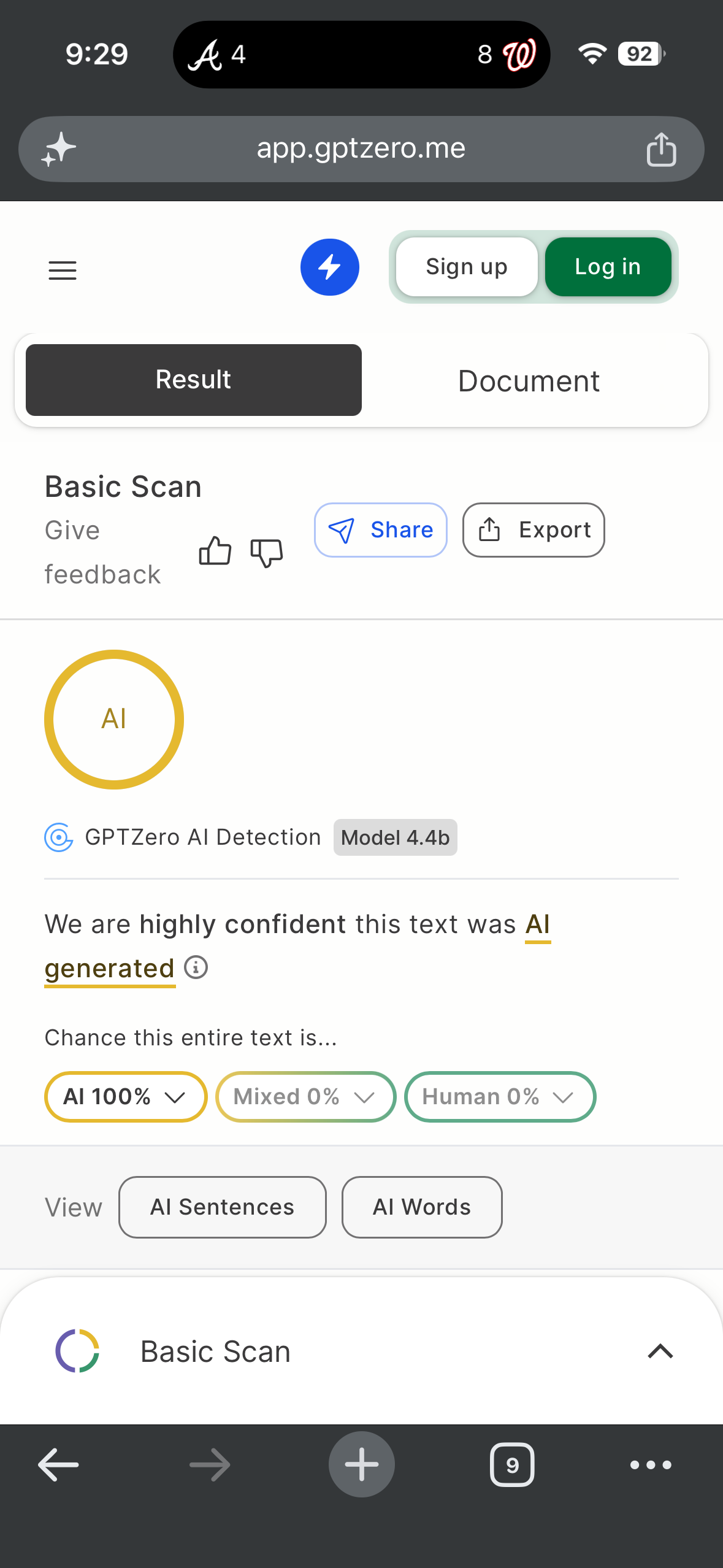
Task: Tap the sparkle icon in address bar
Action: (x=59, y=149)
